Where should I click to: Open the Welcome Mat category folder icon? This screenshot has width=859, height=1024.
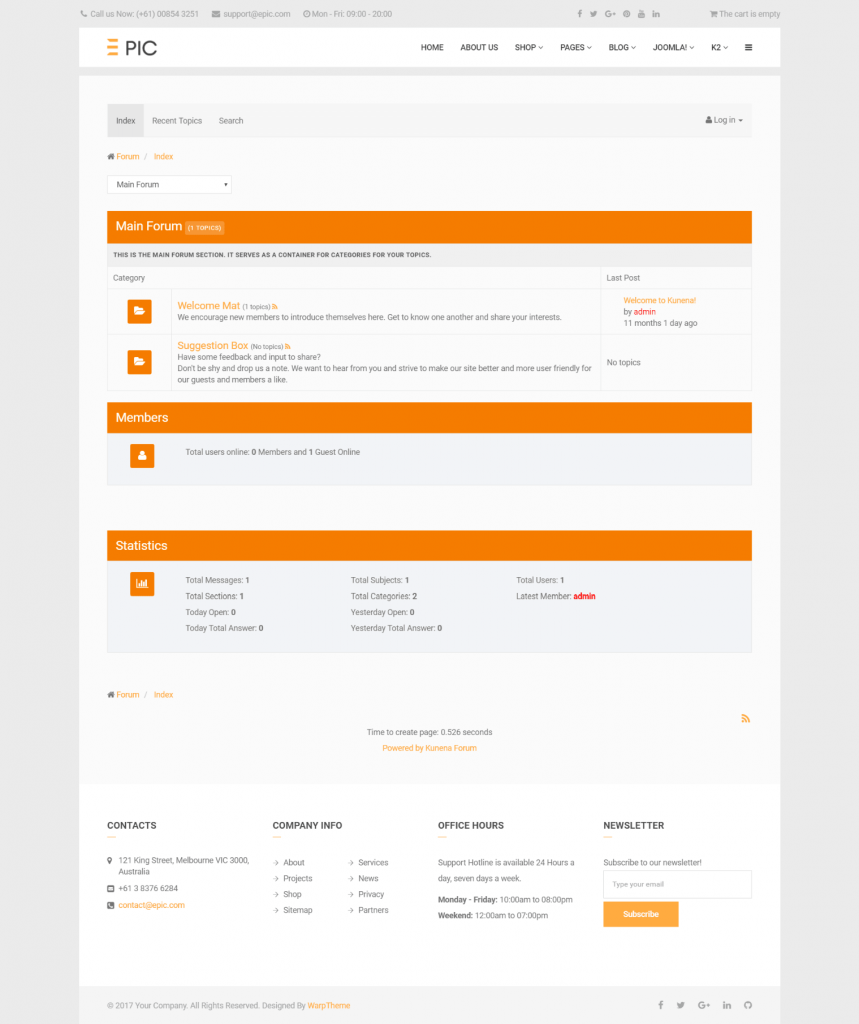tap(140, 311)
